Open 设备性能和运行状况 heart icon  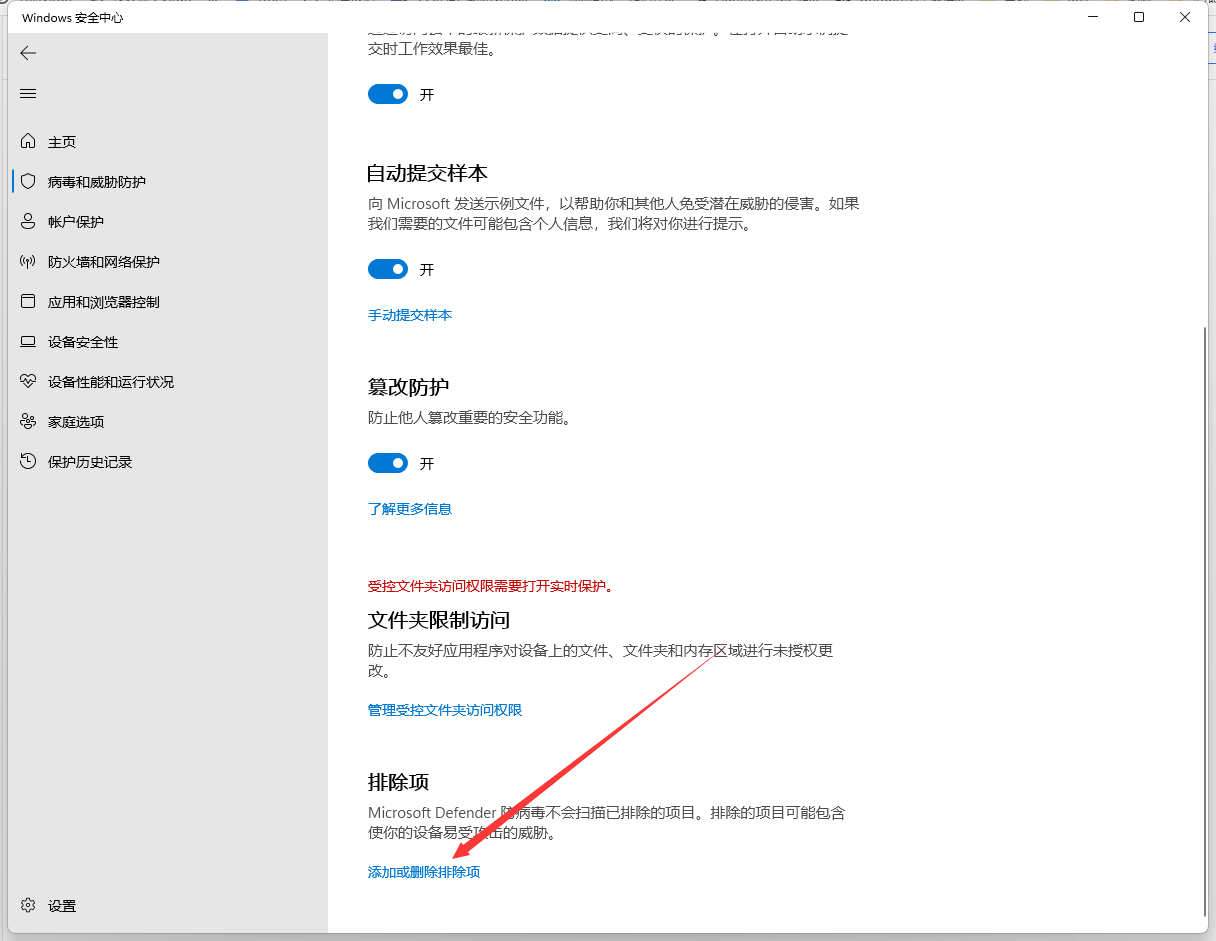tap(28, 382)
